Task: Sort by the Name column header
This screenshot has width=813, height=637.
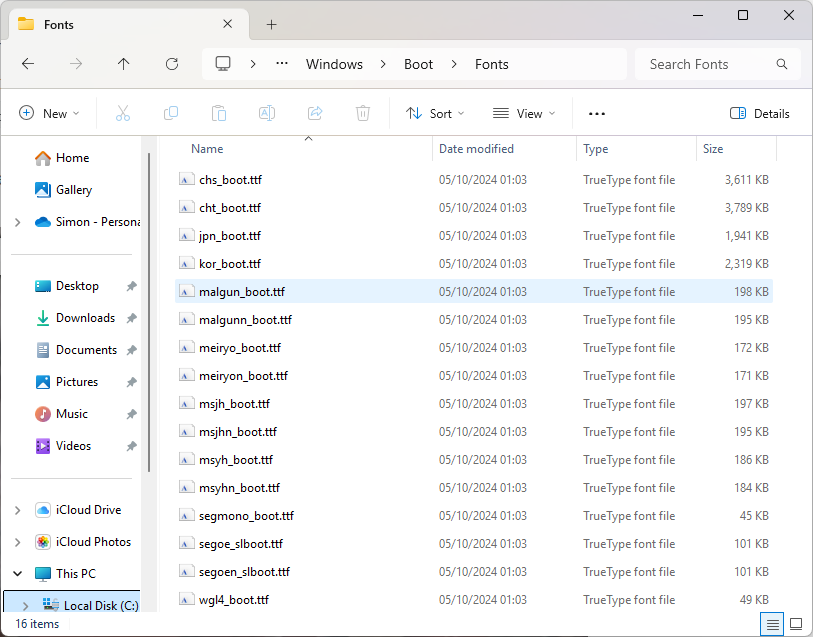Action: [303, 149]
